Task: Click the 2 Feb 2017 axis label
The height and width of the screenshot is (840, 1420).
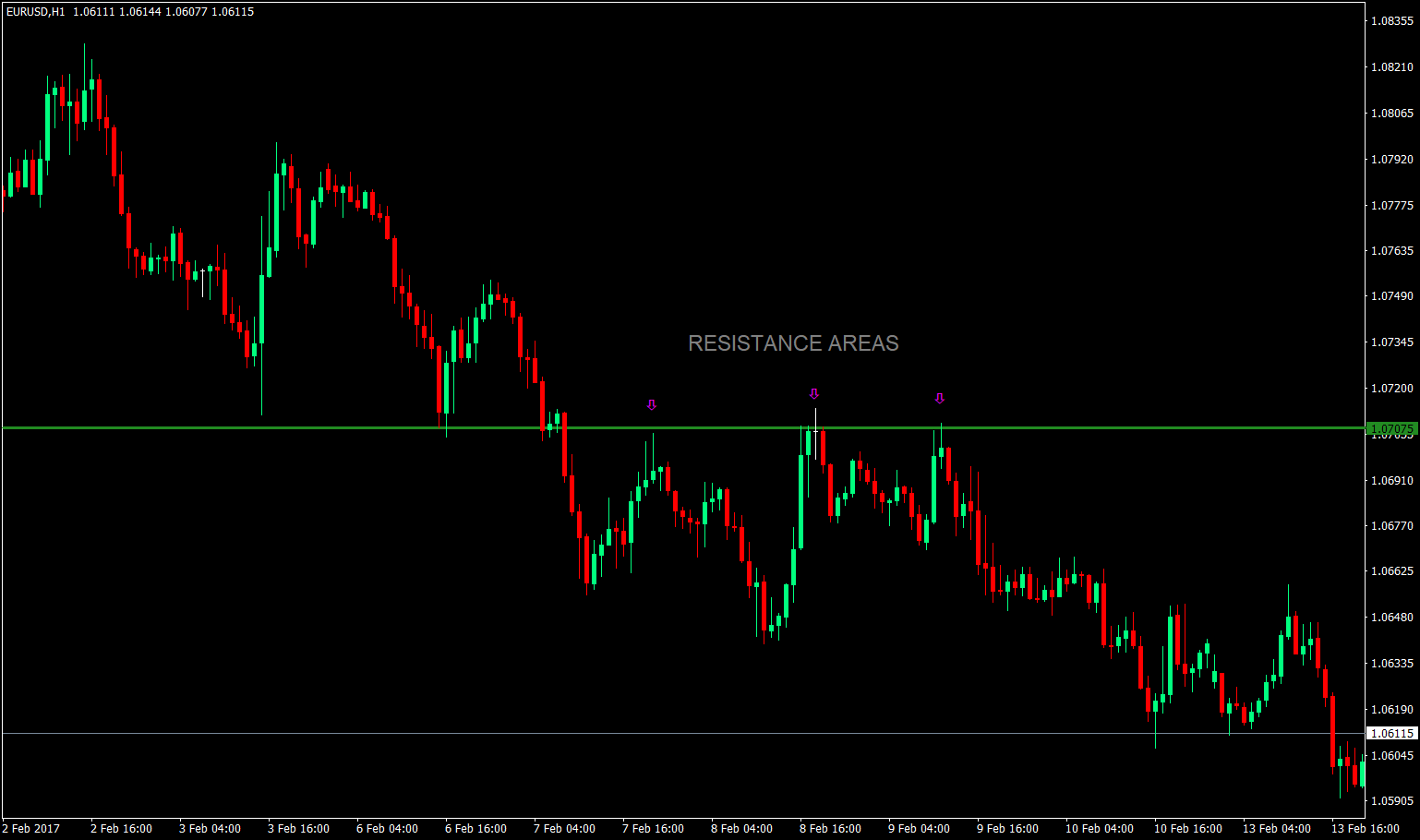Action: [x=31, y=829]
